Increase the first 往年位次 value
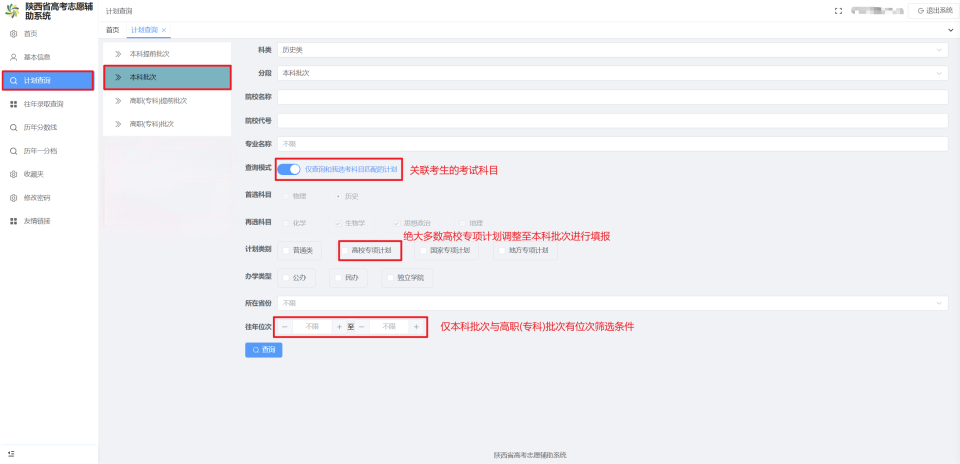 pyautogui.click(x=340, y=327)
